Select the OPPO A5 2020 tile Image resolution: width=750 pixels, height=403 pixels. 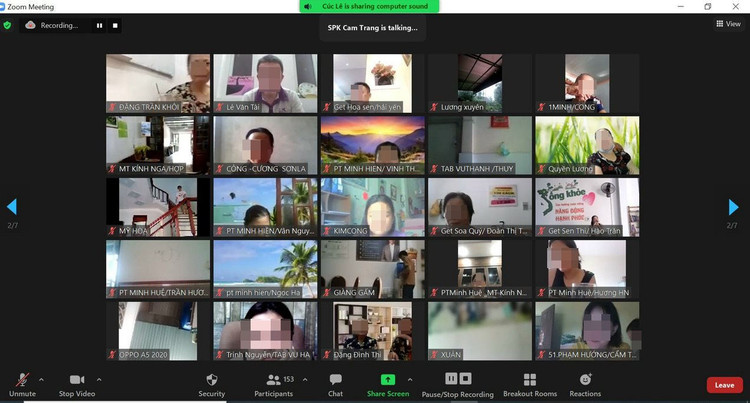pyautogui.click(x=158, y=331)
